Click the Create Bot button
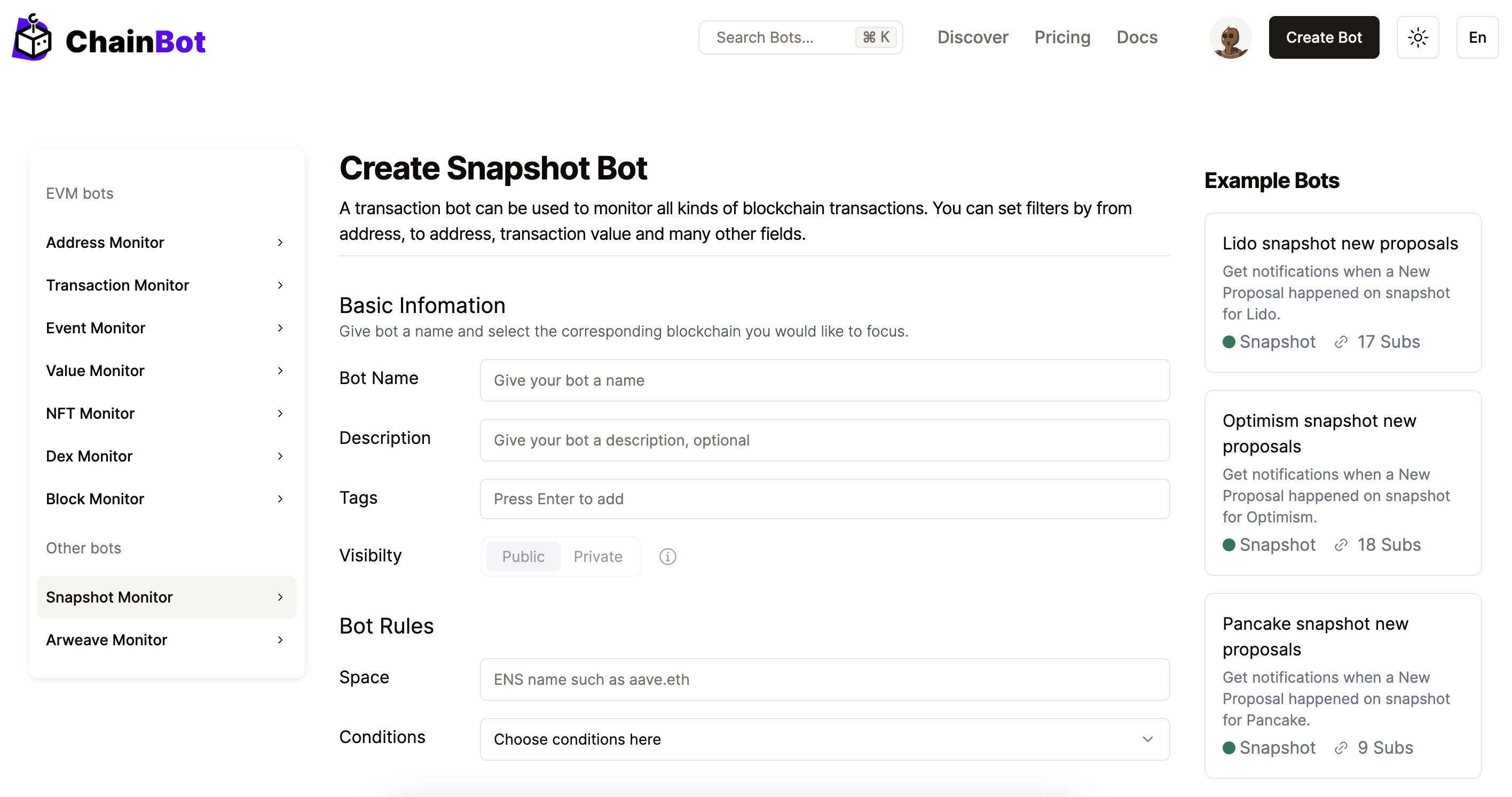 pos(1323,37)
